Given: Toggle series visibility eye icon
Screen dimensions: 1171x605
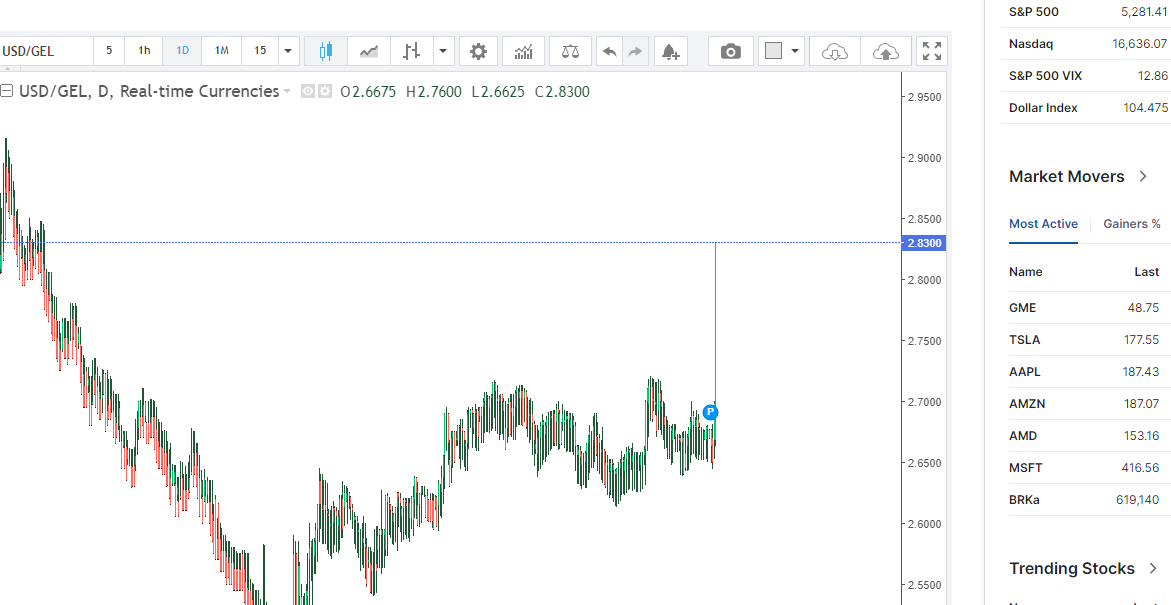Looking at the screenshot, I should [308, 92].
